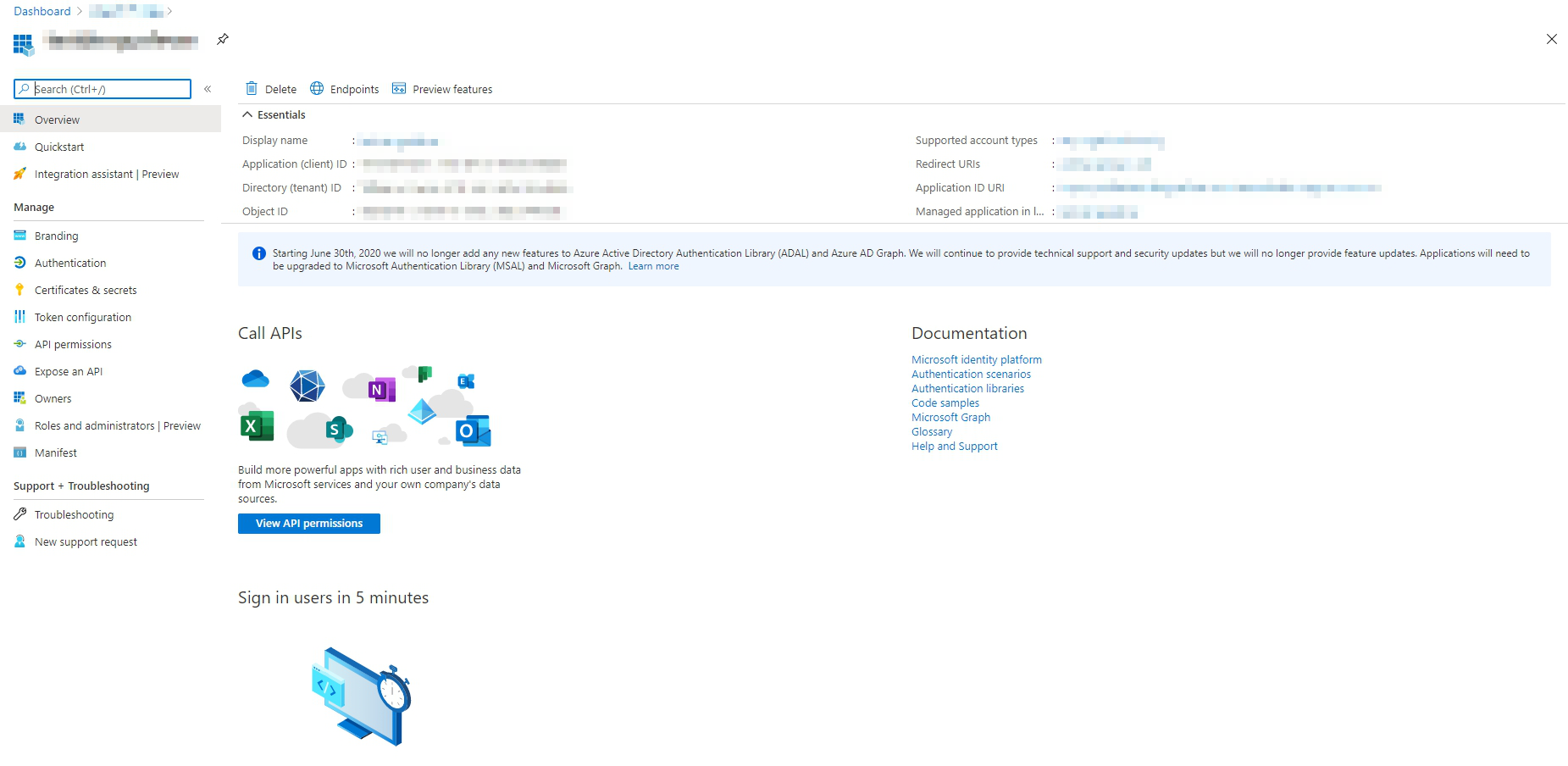The image size is (1568, 766).
Task: Open Authentication scenarios link
Action: coord(971,374)
